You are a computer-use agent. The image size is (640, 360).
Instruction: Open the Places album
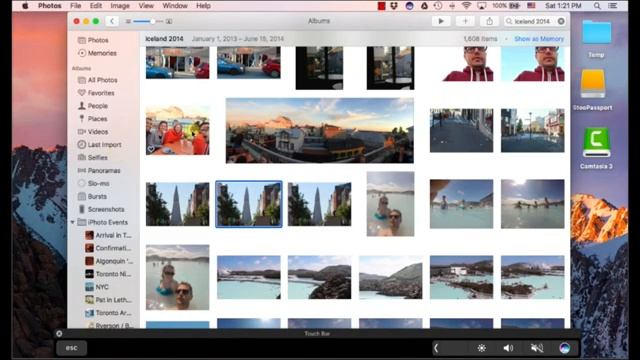click(x=98, y=119)
